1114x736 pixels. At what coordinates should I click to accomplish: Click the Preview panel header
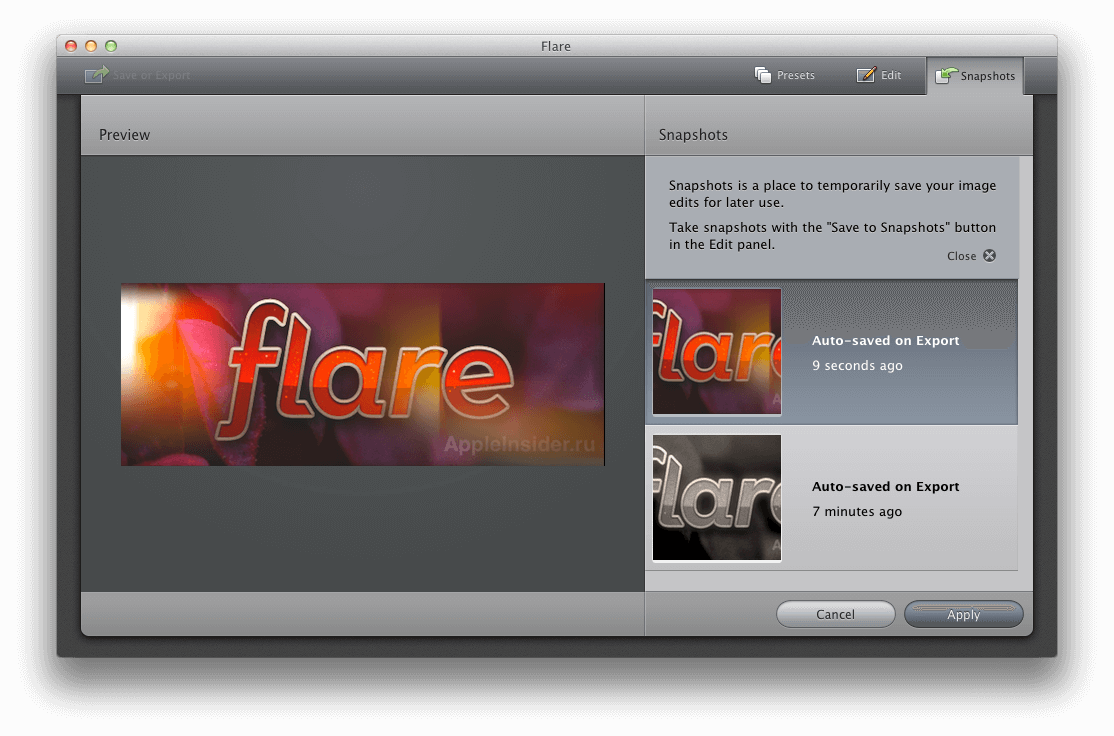(x=124, y=134)
